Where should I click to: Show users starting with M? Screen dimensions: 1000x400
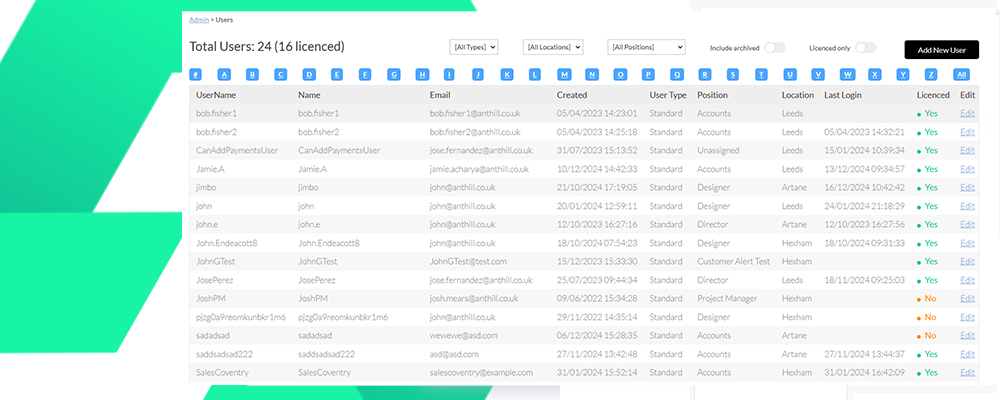pyautogui.click(x=564, y=75)
